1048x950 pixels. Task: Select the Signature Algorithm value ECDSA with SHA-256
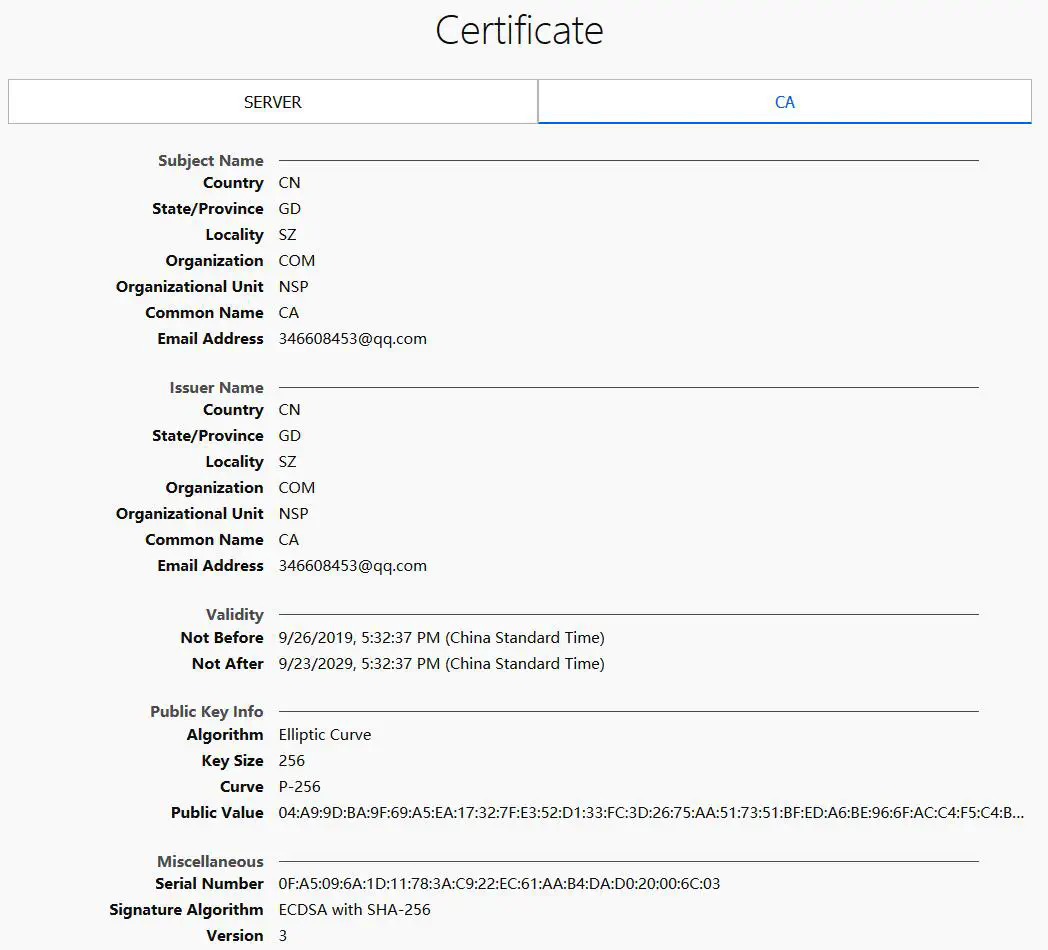pyautogui.click(x=352, y=909)
